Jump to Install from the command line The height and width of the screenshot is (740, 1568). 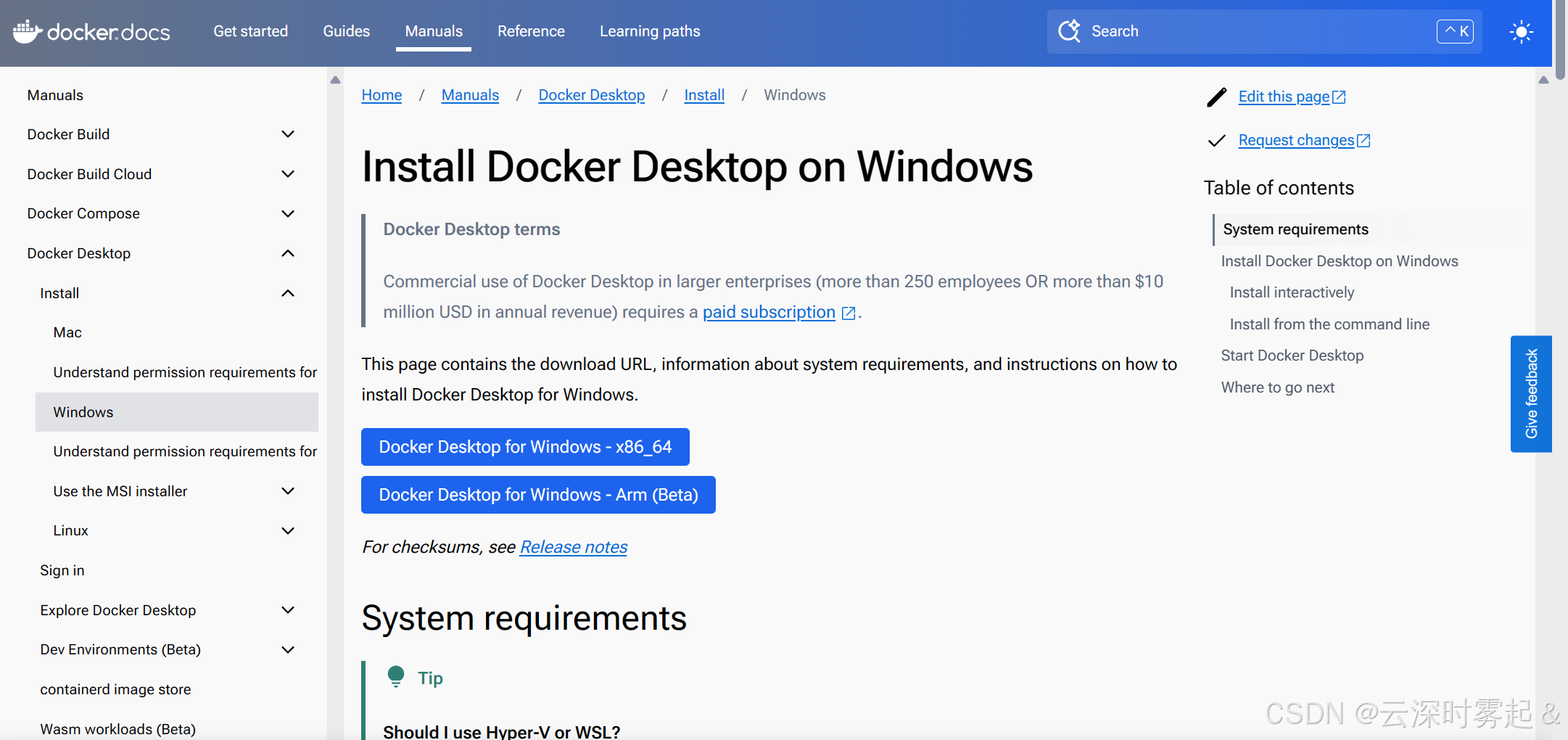[x=1329, y=324]
